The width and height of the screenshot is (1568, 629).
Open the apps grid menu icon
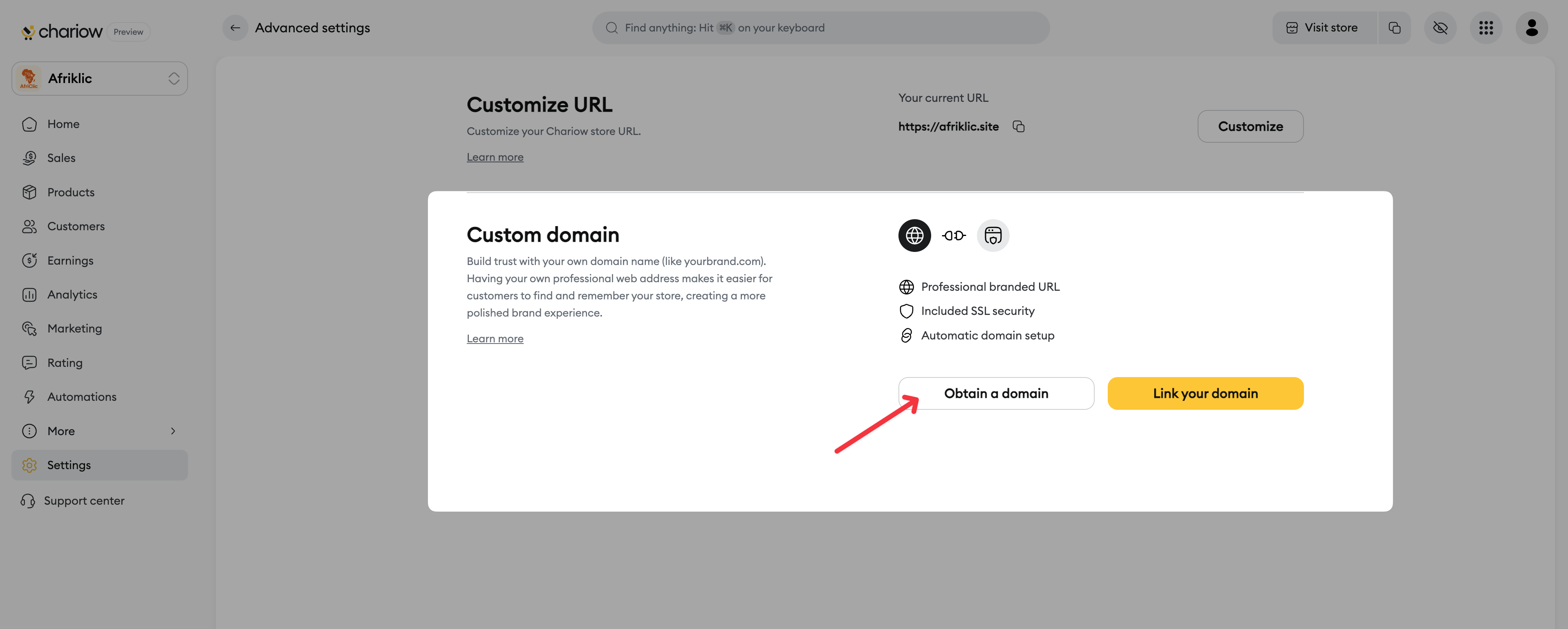tap(1486, 28)
